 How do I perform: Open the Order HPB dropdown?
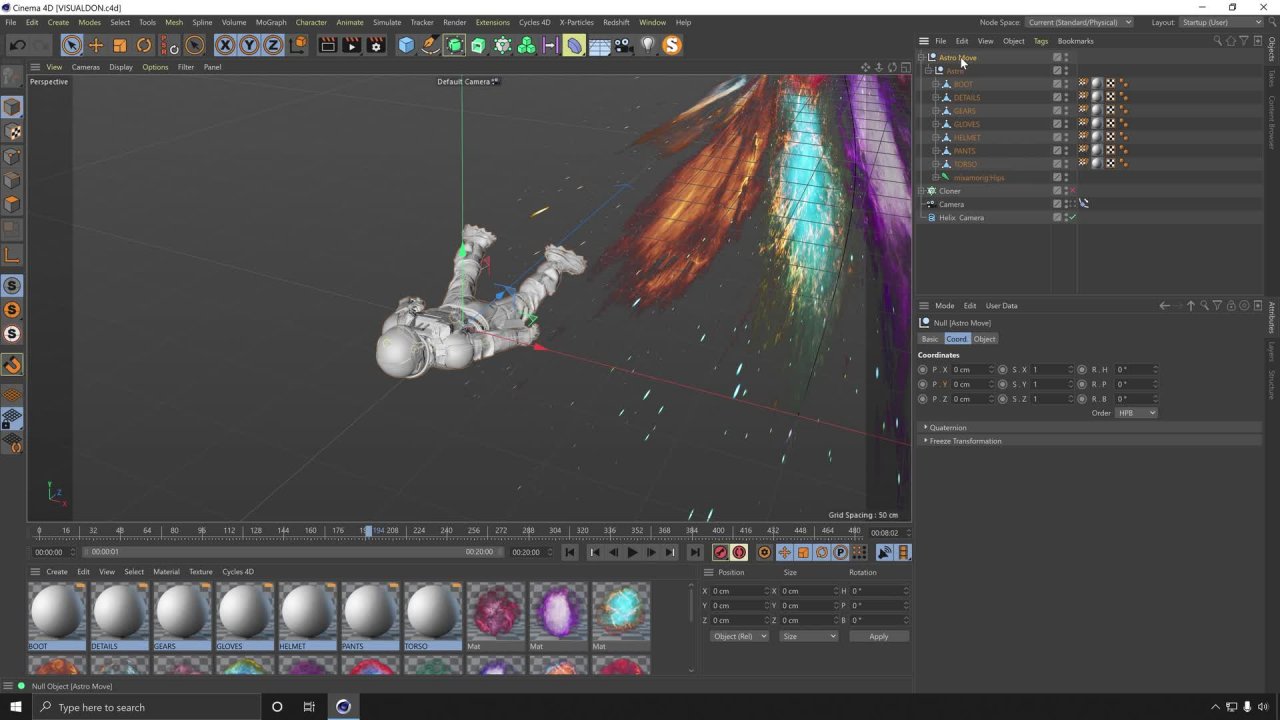click(1135, 412)
